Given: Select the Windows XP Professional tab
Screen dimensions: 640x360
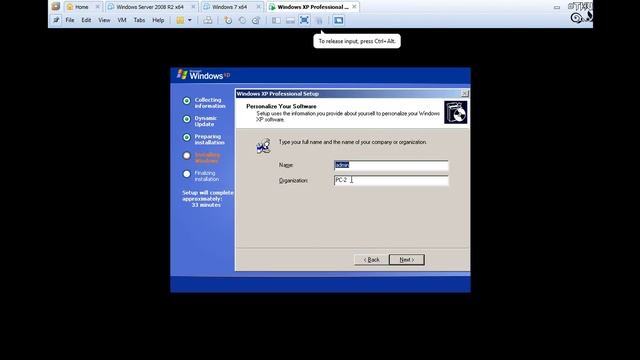Looking at the screenshot, I should coord(313,7).
